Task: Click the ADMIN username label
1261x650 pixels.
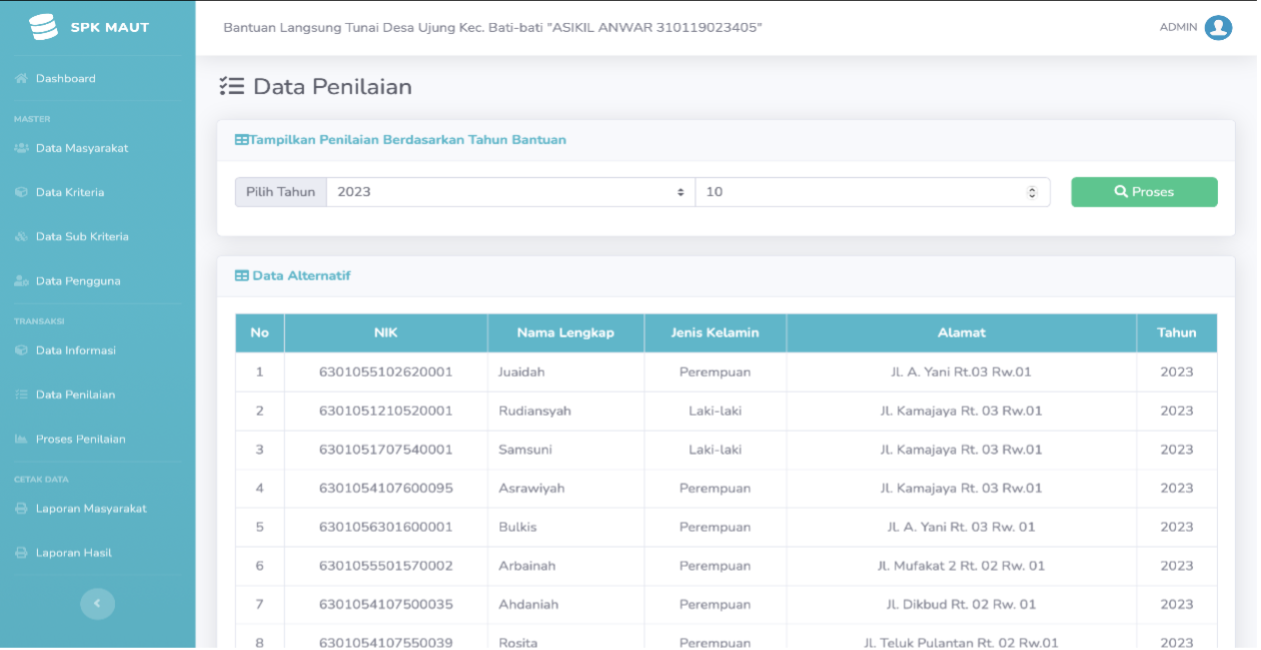Action: pos(1178,28)
